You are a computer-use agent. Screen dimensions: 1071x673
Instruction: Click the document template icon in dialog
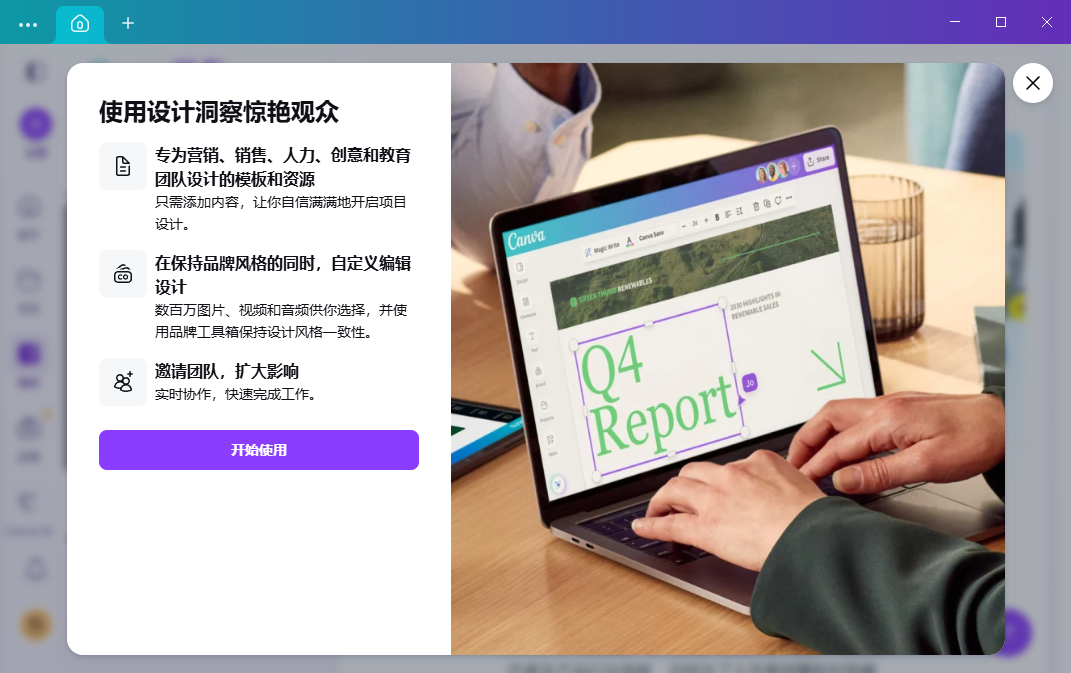click(x=123, y=166)
